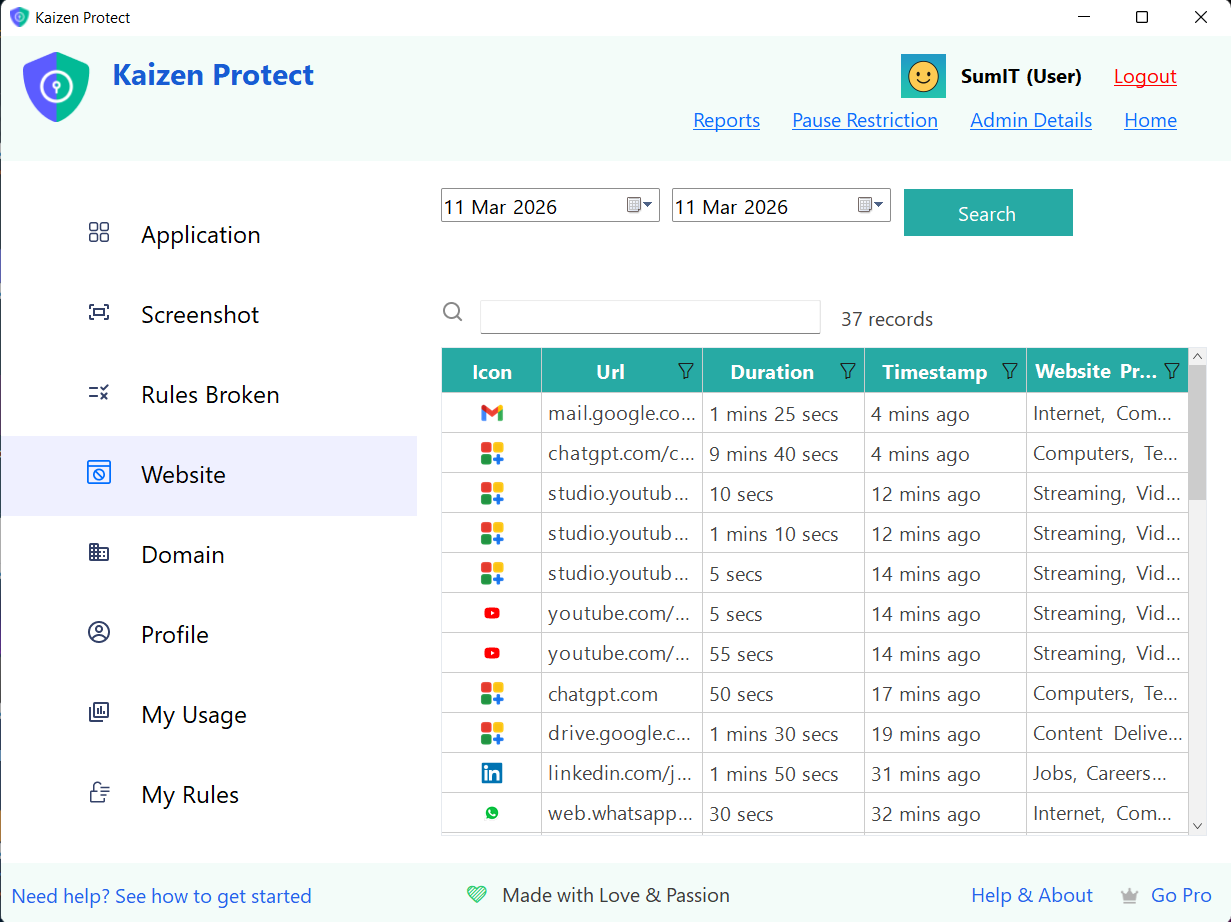
Task: Click the Rules Broken sidebar icon
Action: 99,392
